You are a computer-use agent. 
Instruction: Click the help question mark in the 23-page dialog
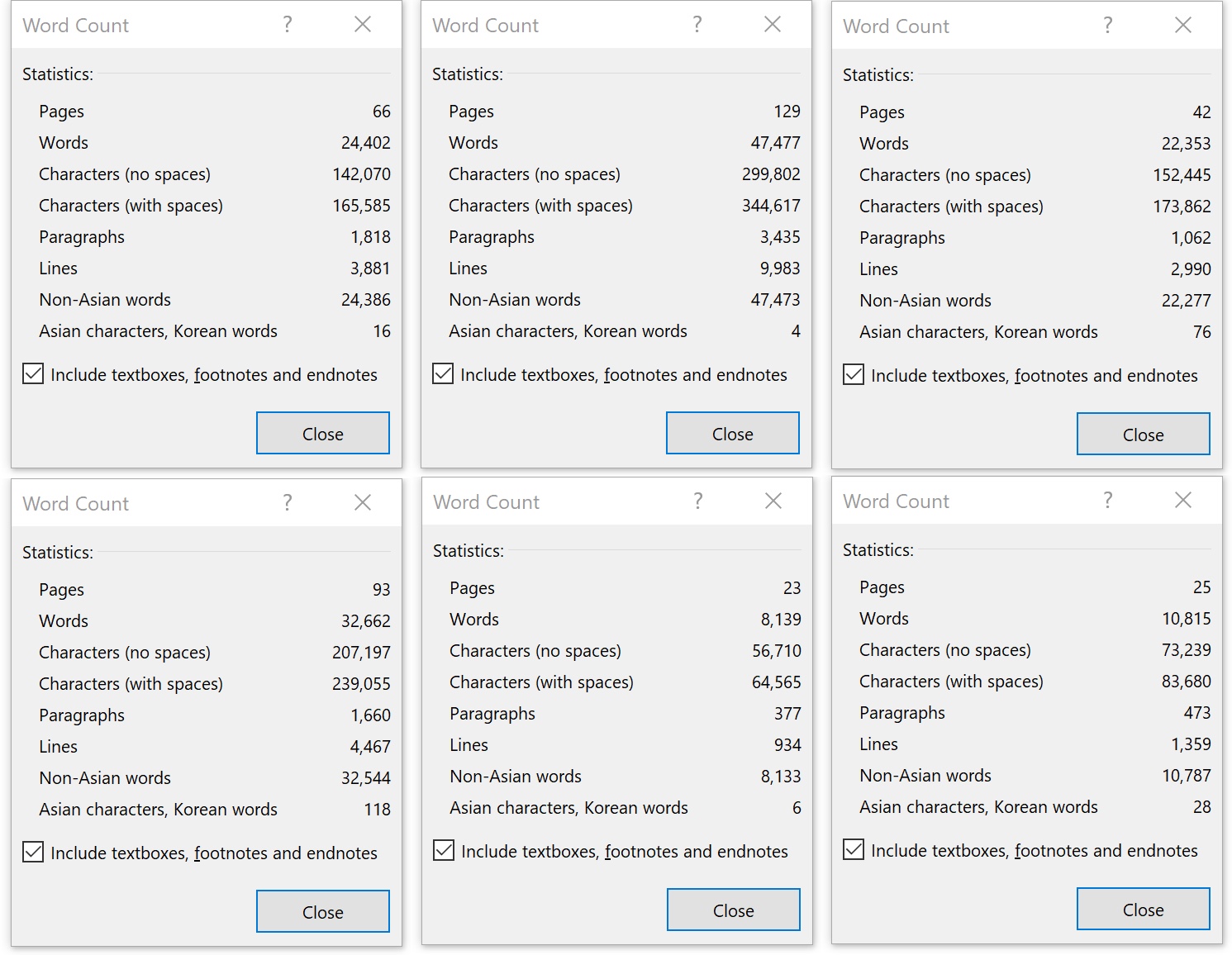coord(698,501)
